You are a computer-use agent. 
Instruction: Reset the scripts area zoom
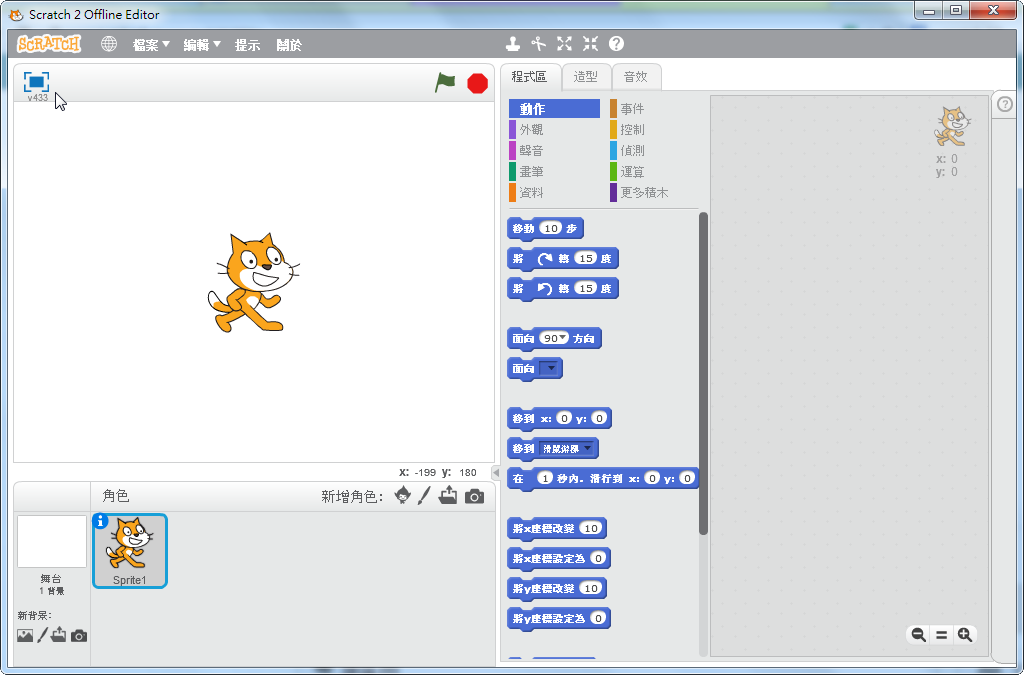point(942,635)
